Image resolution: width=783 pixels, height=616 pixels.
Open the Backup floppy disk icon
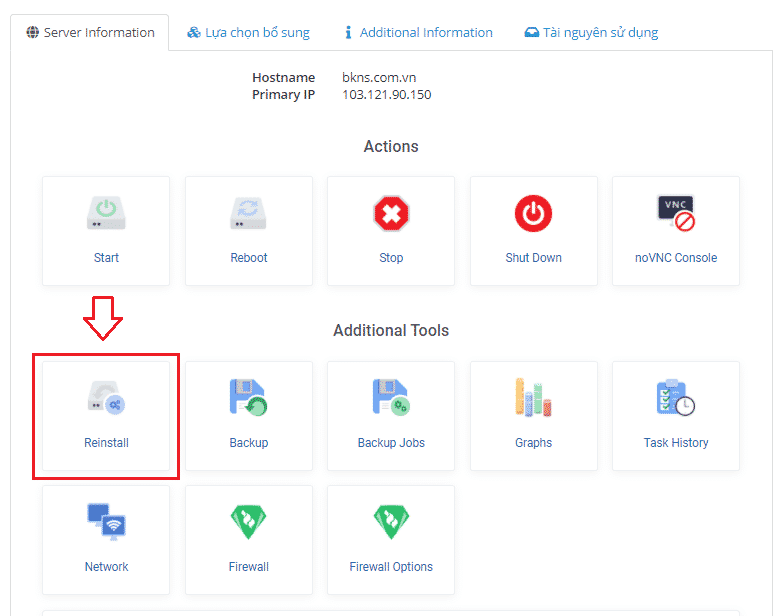(x=248, y=398)
